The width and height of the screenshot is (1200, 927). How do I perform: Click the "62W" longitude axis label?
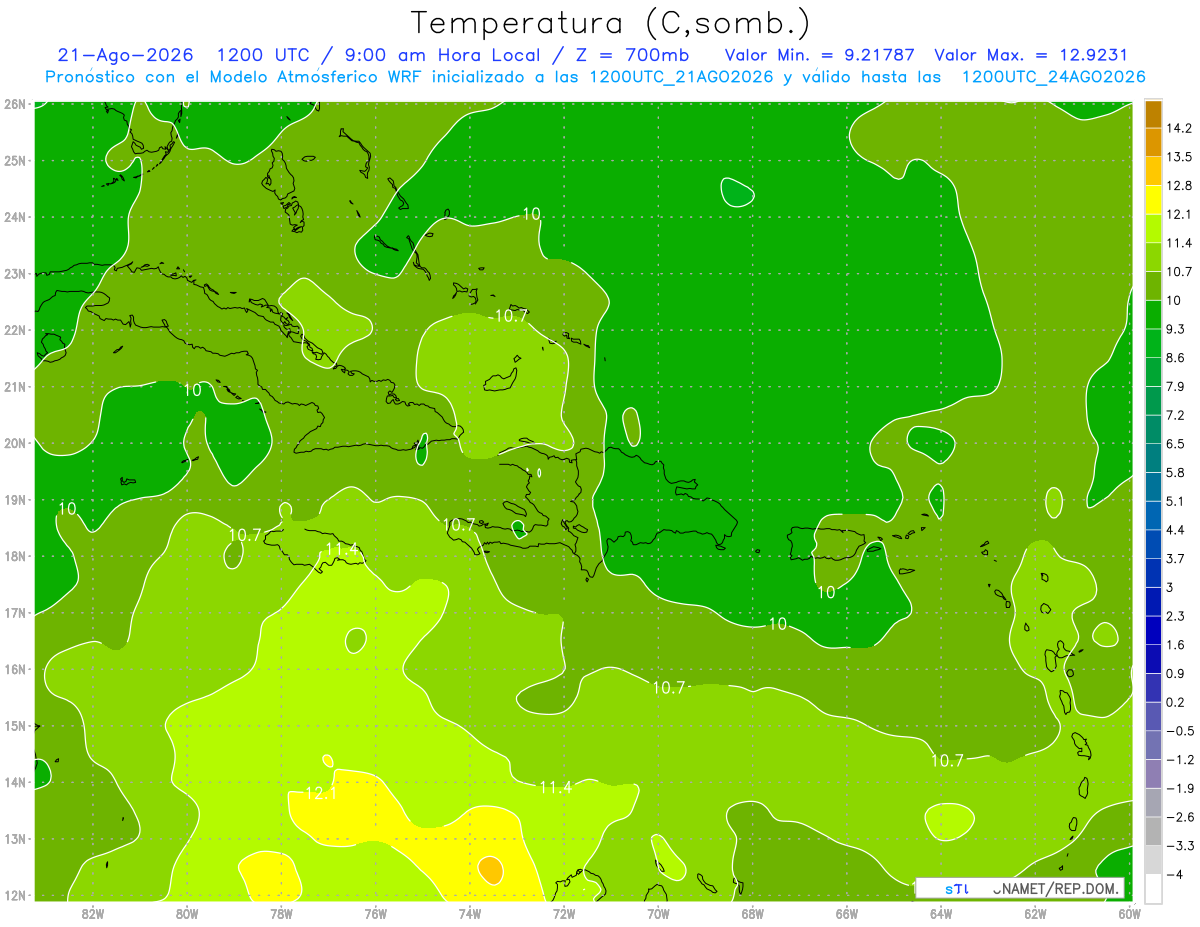pyautogui.click(x=1035, y=913)
